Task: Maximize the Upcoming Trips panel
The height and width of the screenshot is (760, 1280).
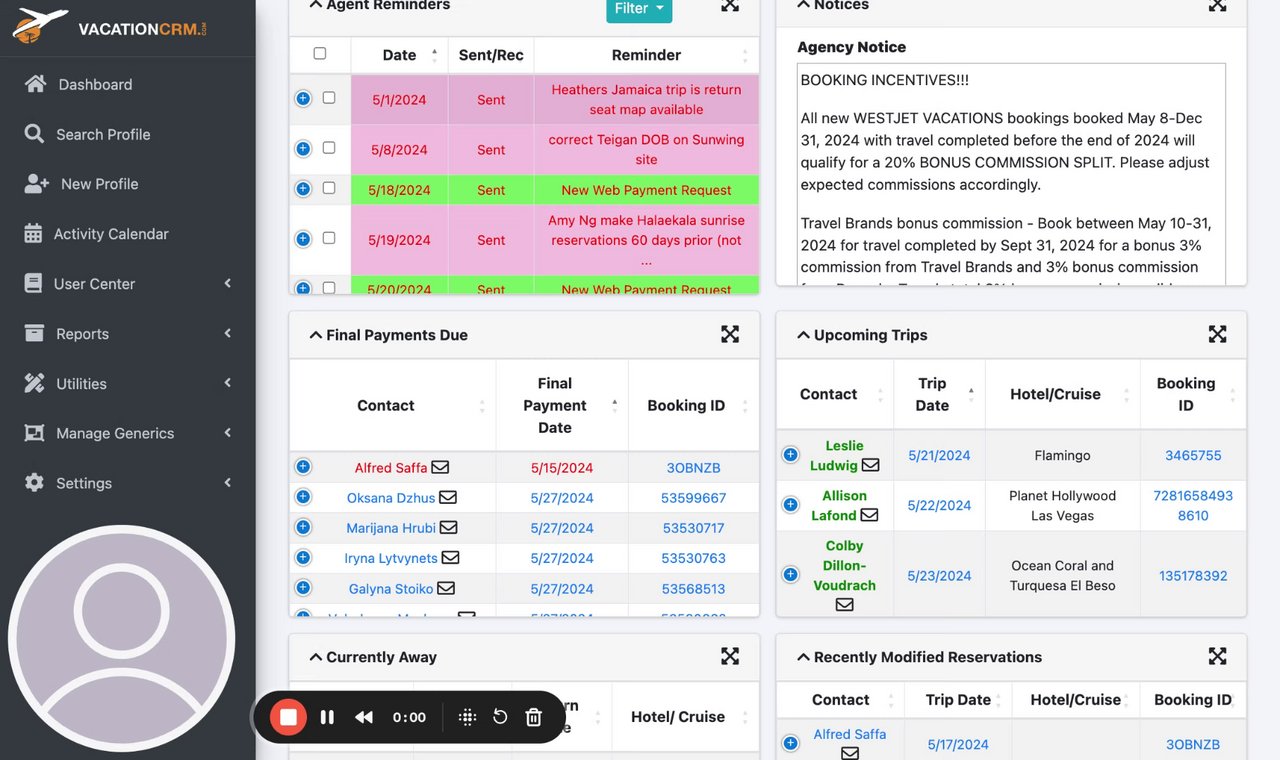Action: point(1217,334)
